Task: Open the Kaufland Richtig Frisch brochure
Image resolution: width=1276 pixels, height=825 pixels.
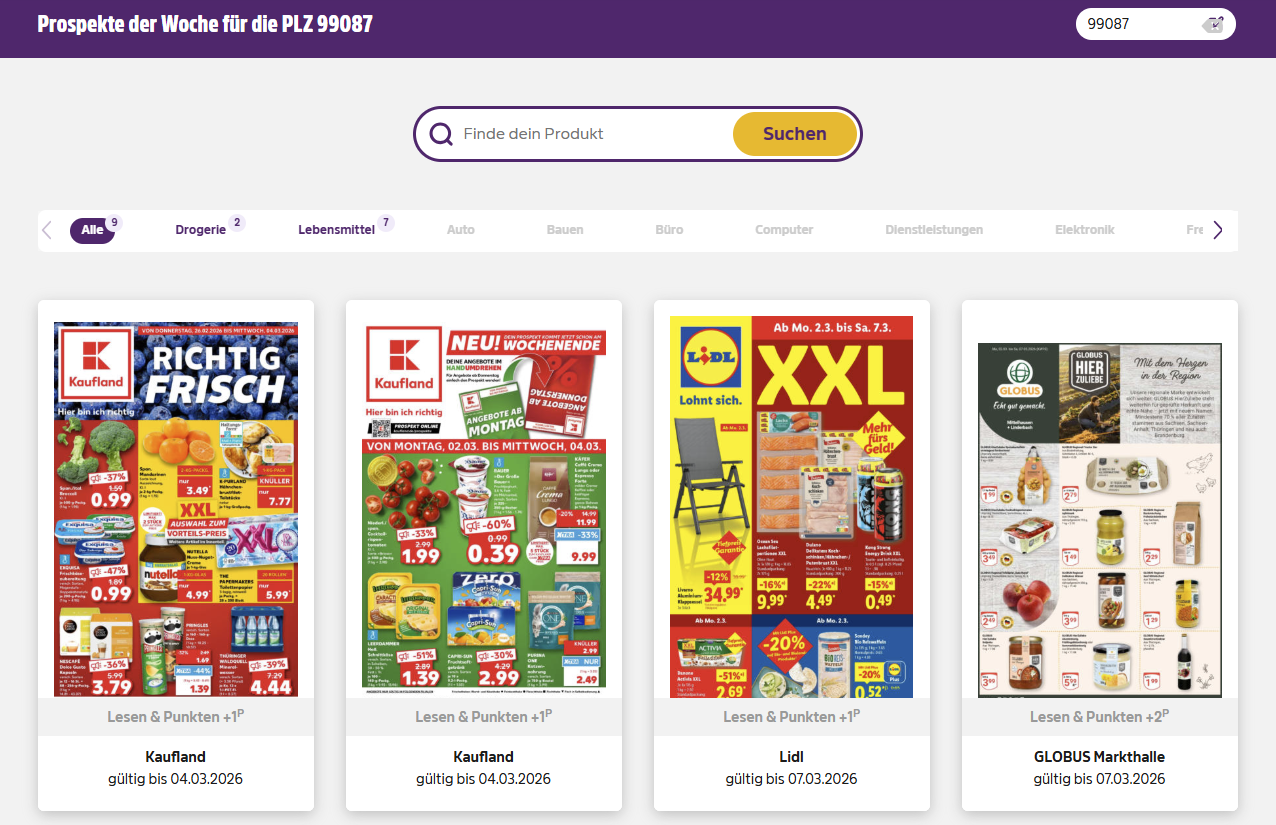Action: click(x=176, y=509)
